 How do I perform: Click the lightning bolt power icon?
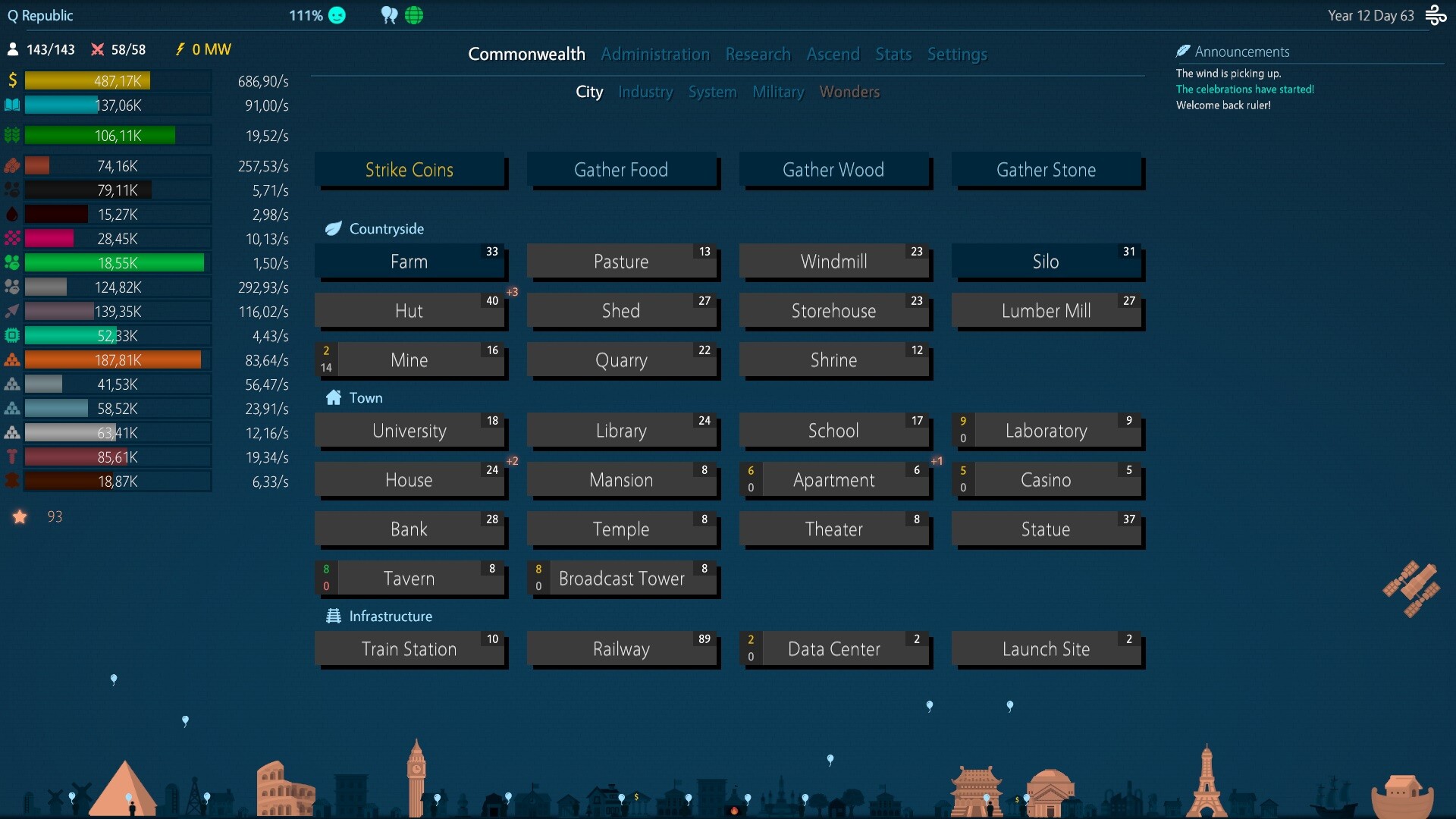179,49
